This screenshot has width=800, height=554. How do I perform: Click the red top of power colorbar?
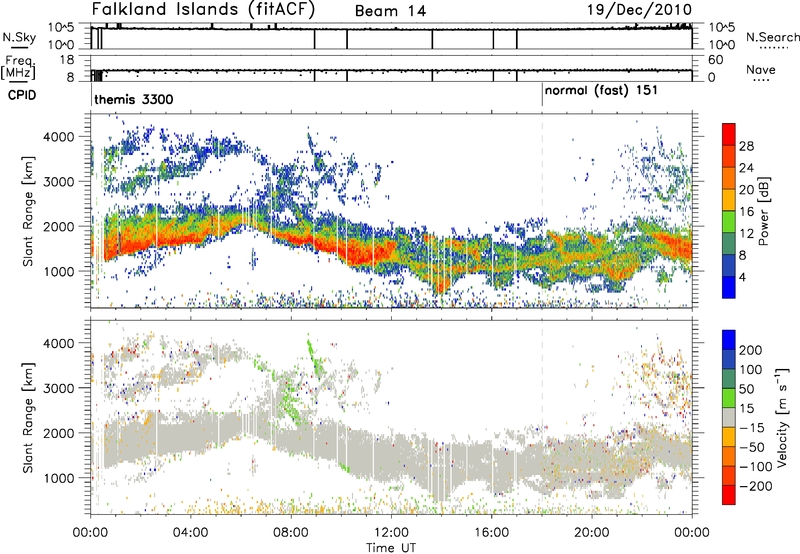tap(729, 134)
